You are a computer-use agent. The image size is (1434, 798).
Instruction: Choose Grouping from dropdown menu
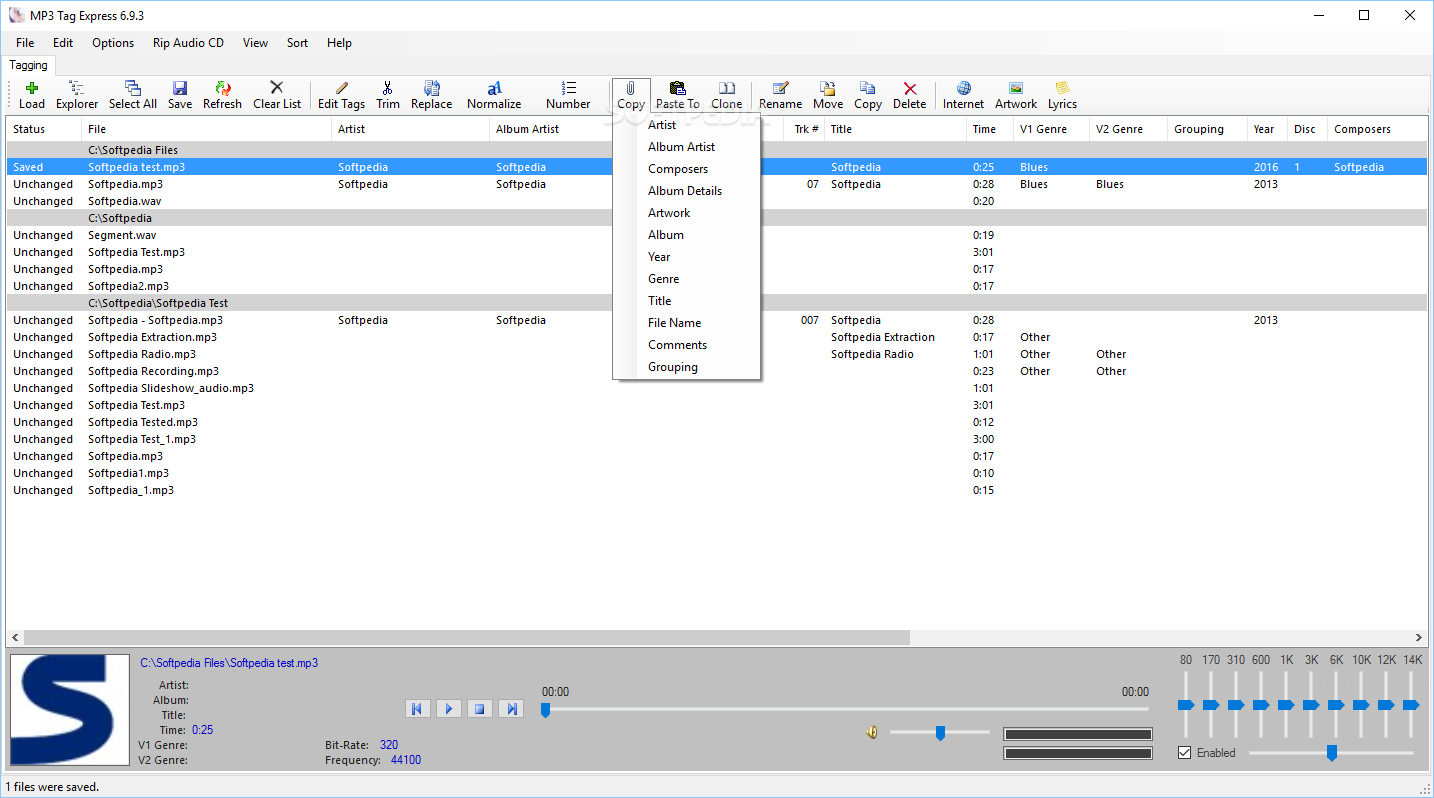pyautogui.click(x=687, y=367)
